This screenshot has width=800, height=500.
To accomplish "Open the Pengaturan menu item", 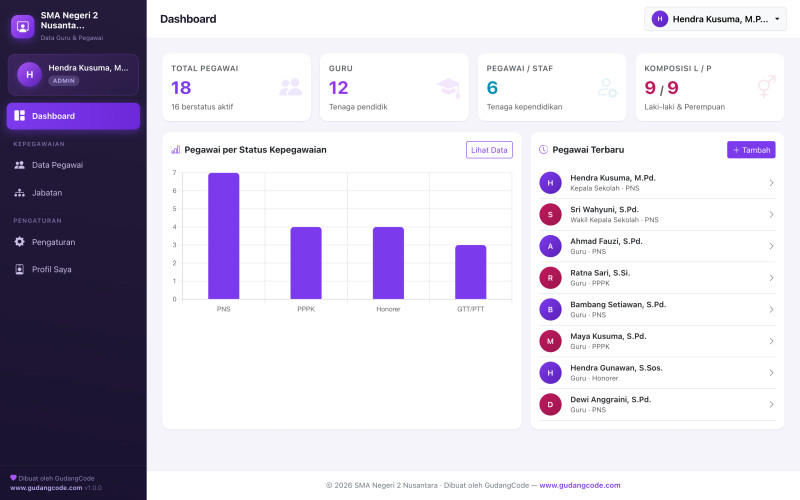I will 73,242.
